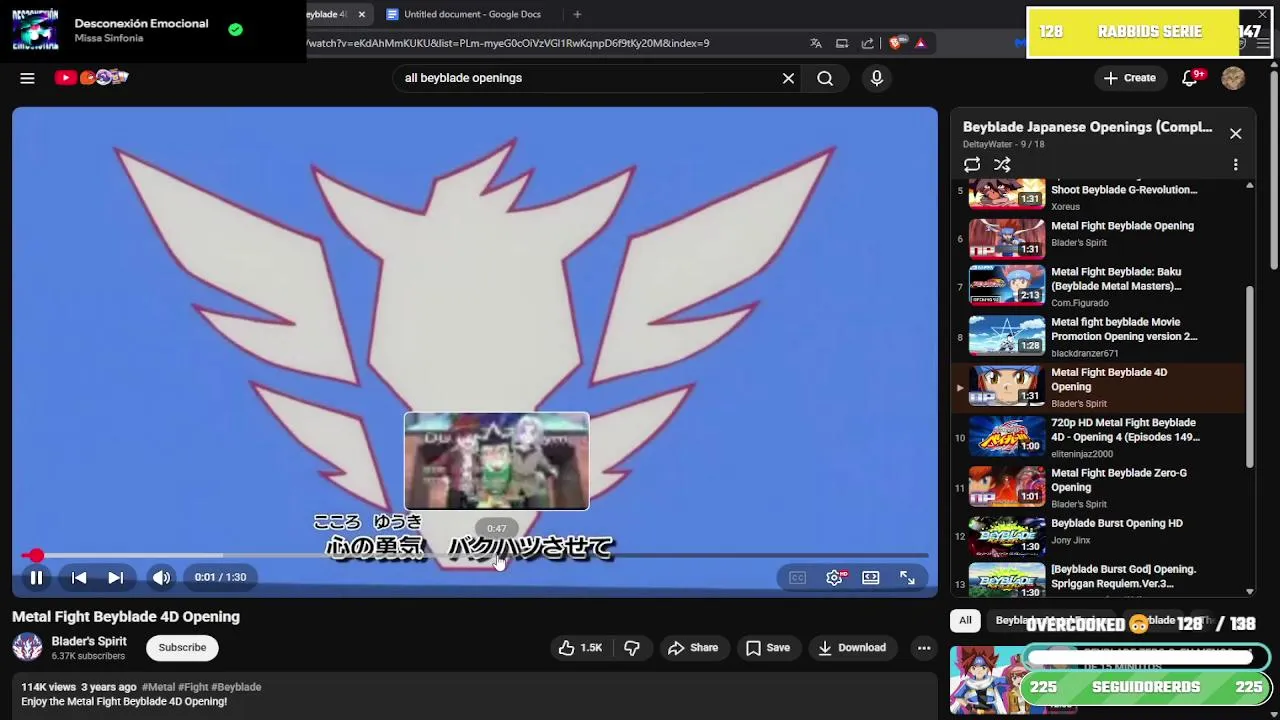Open a new browser tab
This screenshot has width=1280, height=720.
point(577,14)
